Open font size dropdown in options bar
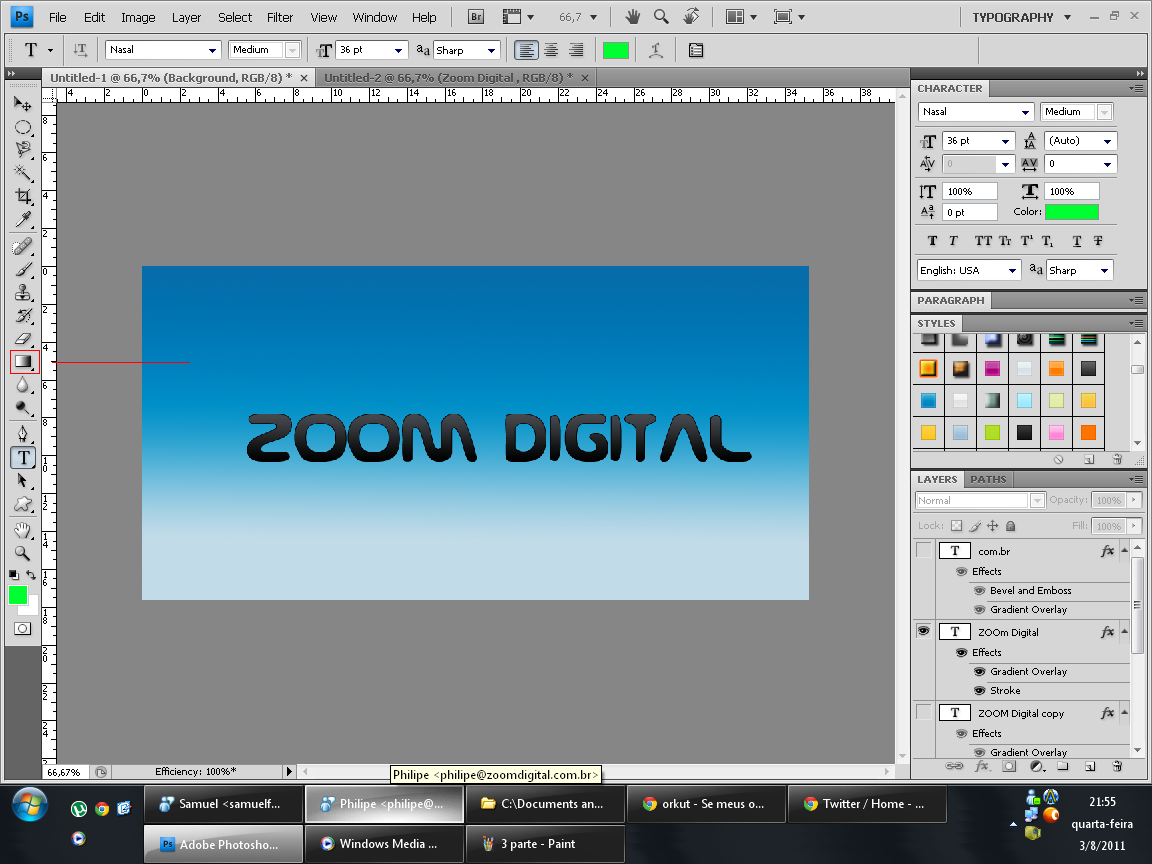 (398, 50)
